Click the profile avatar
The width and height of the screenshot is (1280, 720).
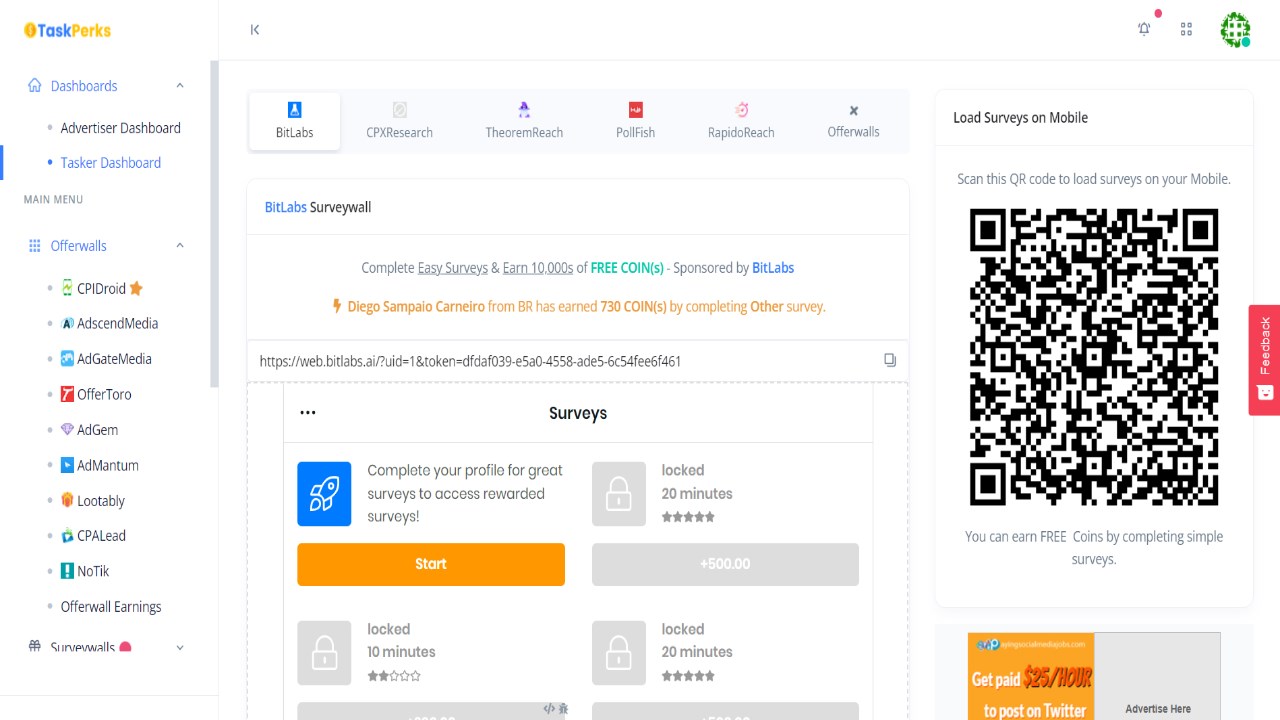[1235, 29]
